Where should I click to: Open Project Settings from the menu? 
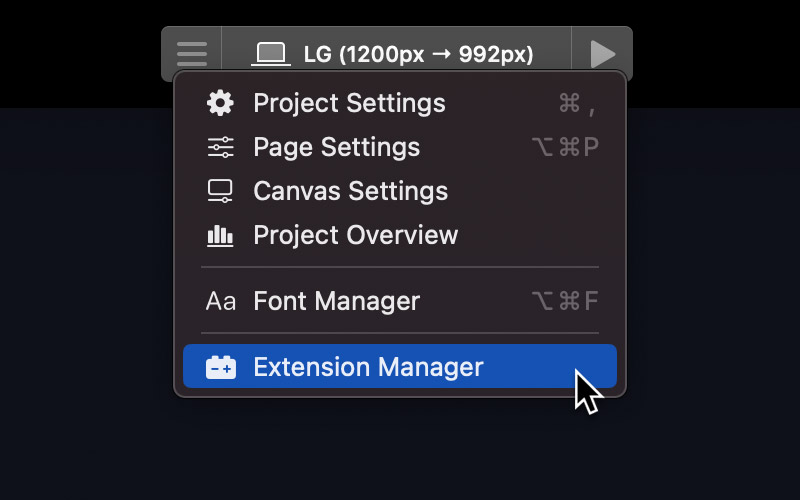tap(399, 103)
